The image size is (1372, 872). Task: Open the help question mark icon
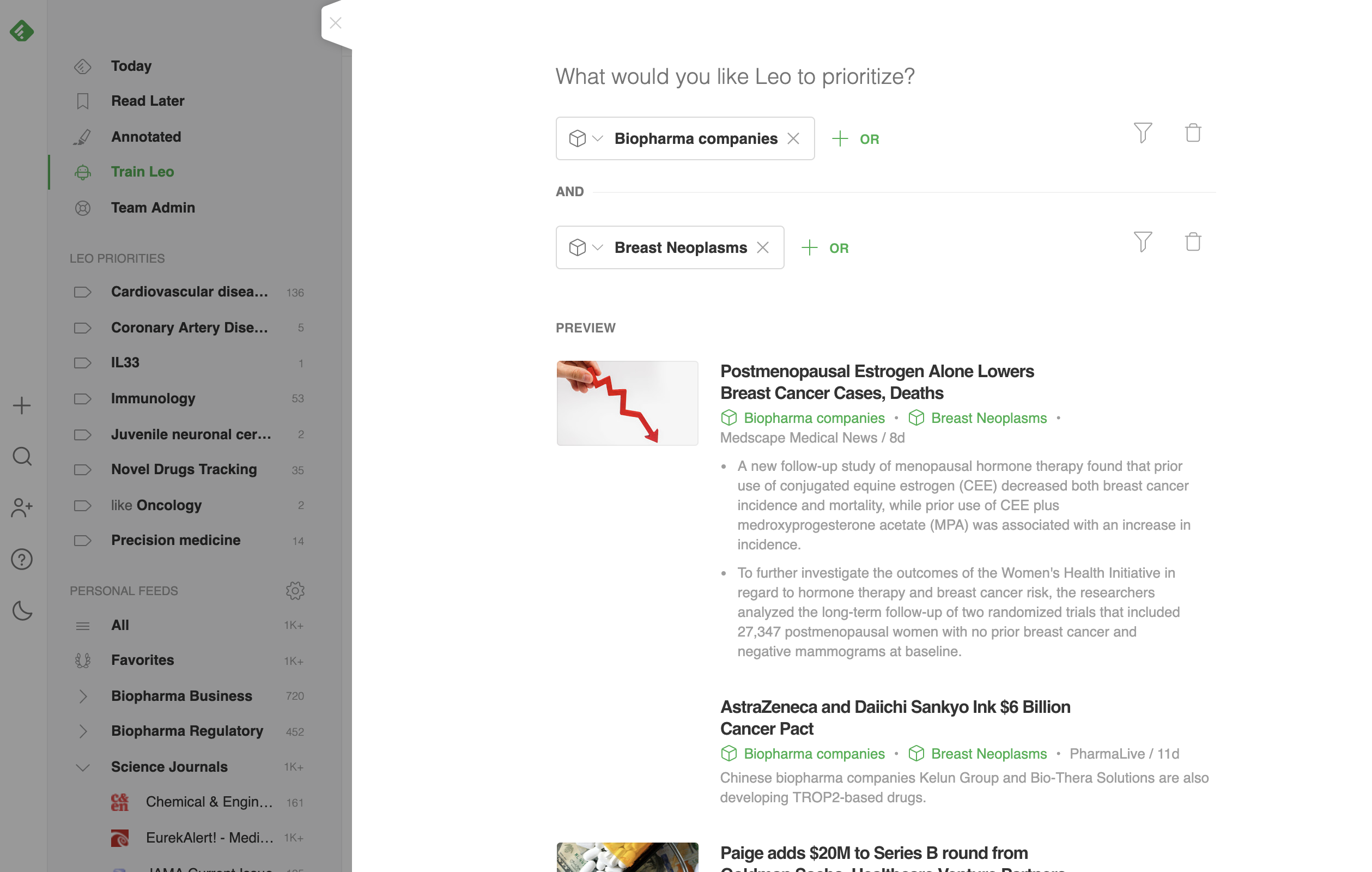point(22,559)
